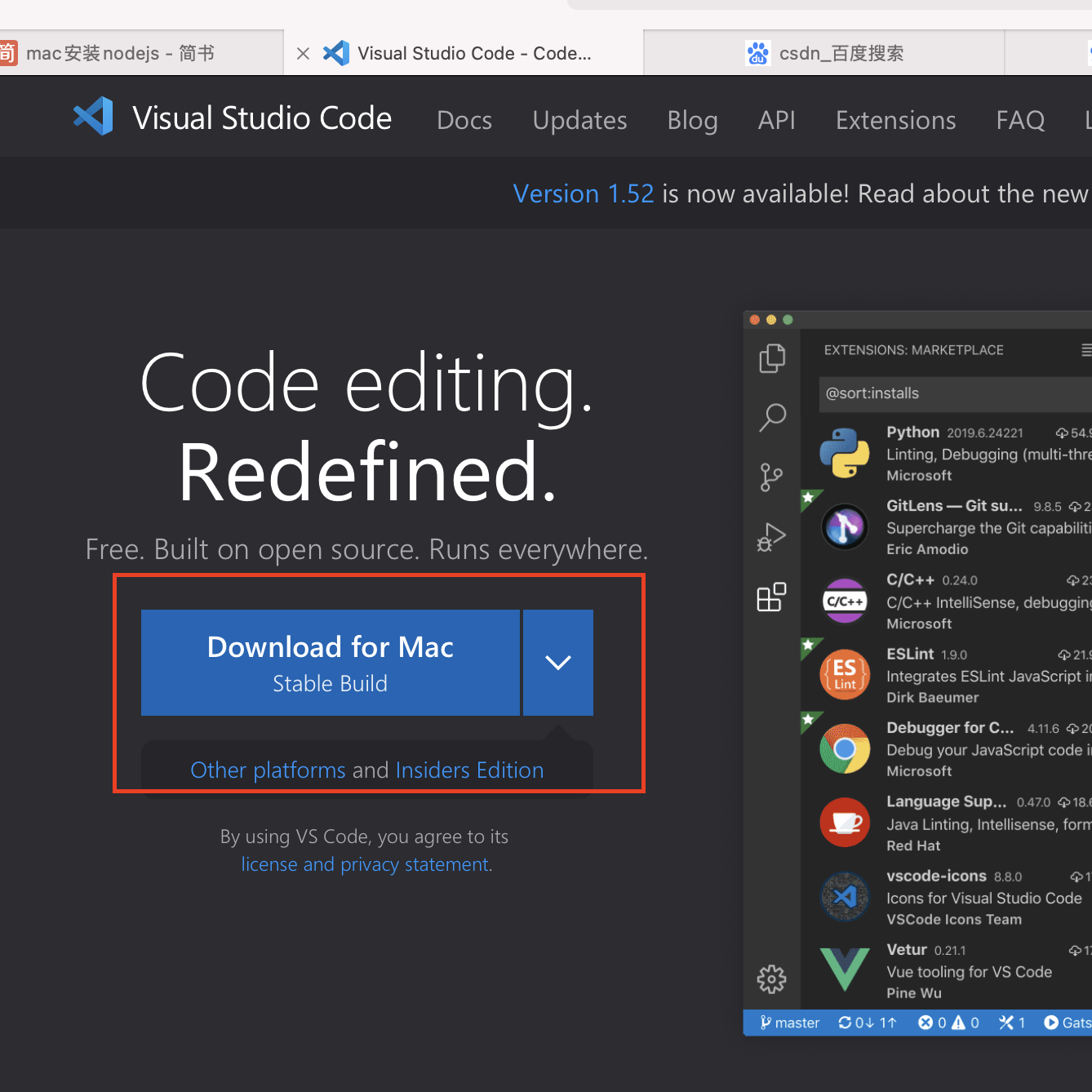Close the Visual Studio Code browser tab
The height and width of the screenshot is (1092, 1092).
(303, 54)
